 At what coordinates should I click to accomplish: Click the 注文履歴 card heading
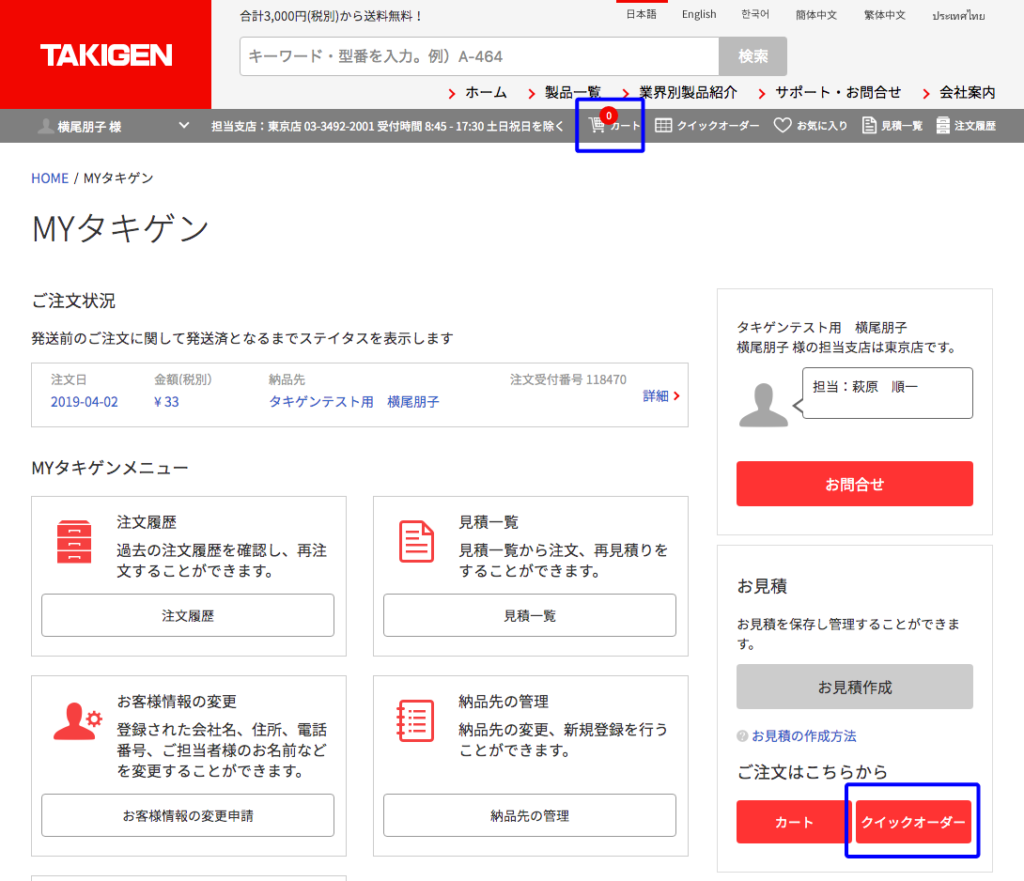[146, 522]
